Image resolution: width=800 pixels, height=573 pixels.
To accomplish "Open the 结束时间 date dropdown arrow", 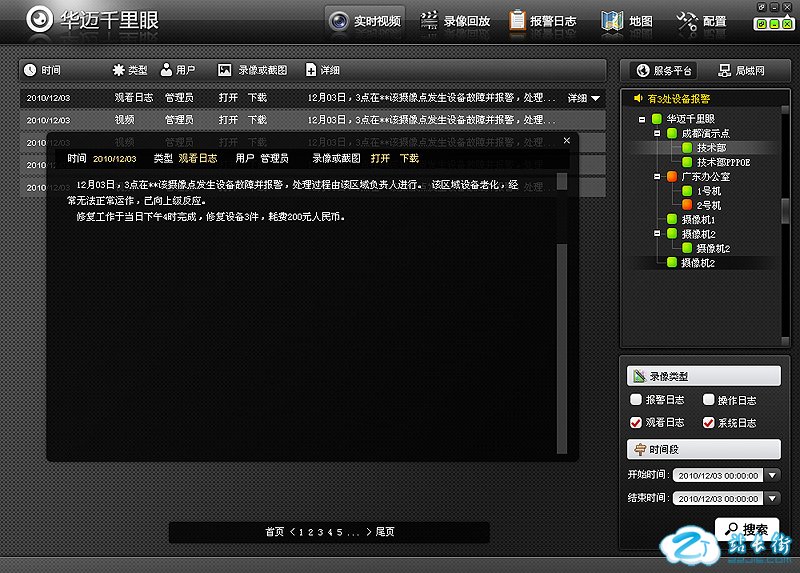I will (772, 498).
